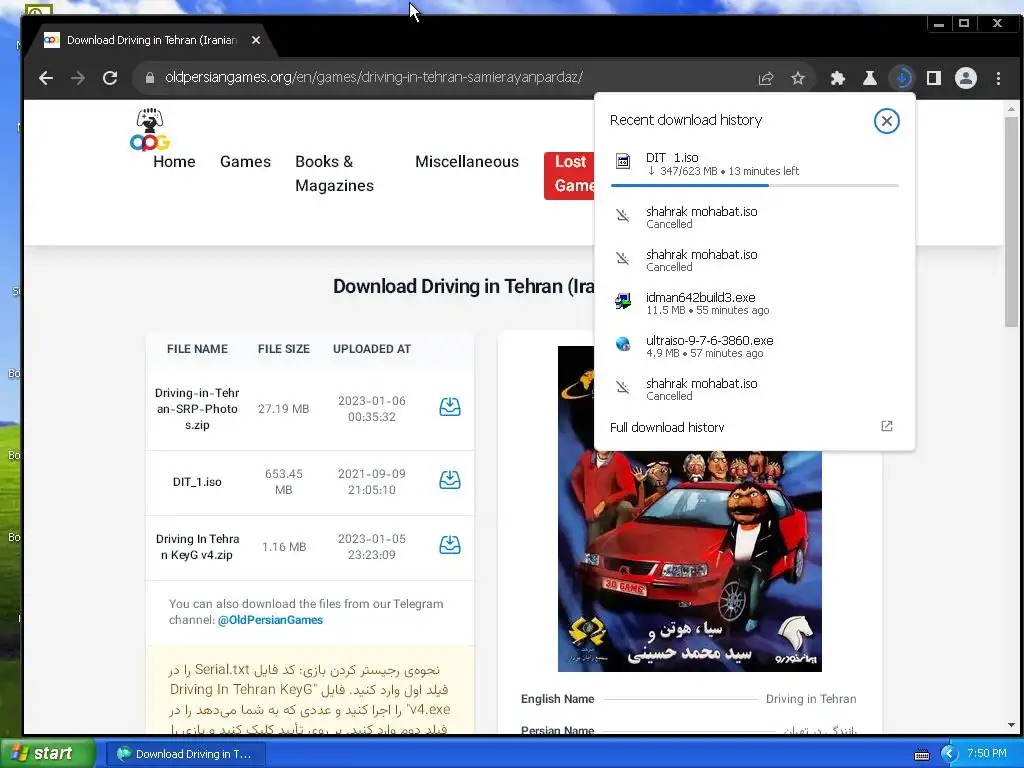Close the Recent download history popup
The height and width of the screenshot is (768, 1024).
click(x=886, y=121)
